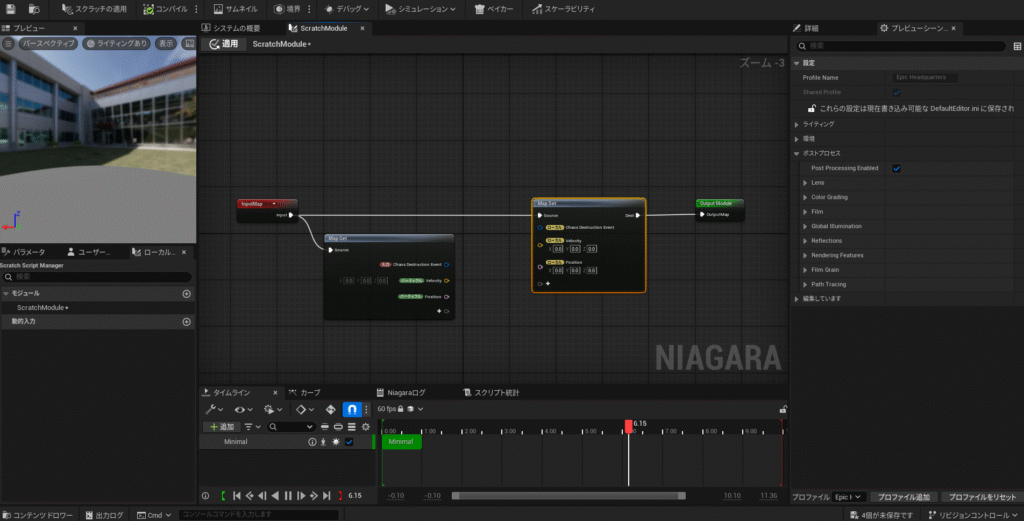Switch to the 詳細 details tab
This screenshot has width=1024, height=521.
806,28
